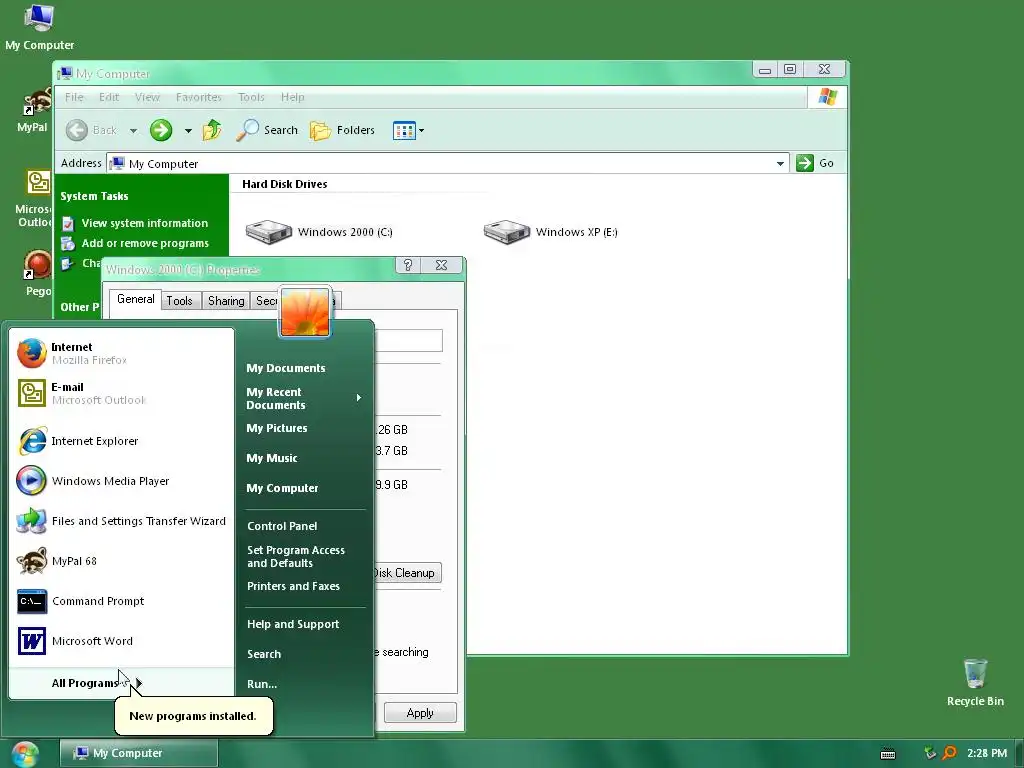The image size is (1024, 768).
Task: Open the View menu
Action: point(147,97)
